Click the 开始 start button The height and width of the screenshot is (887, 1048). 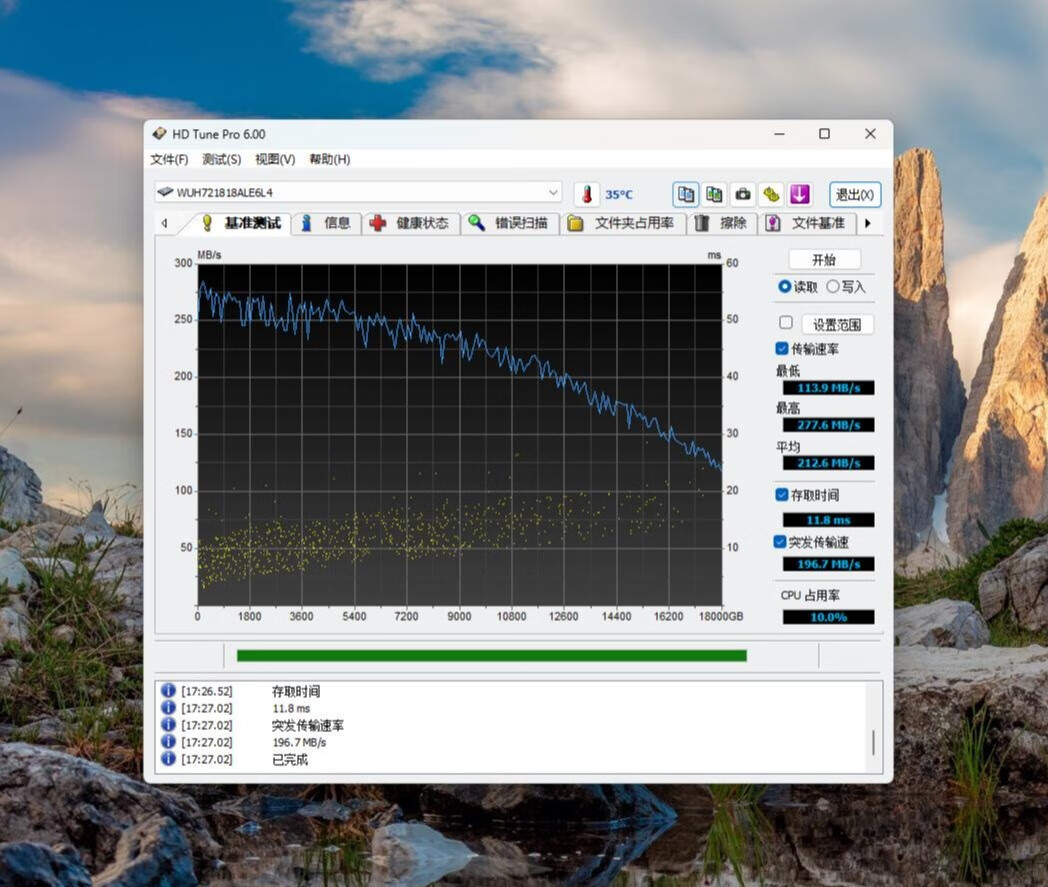(x=824, y=260)
